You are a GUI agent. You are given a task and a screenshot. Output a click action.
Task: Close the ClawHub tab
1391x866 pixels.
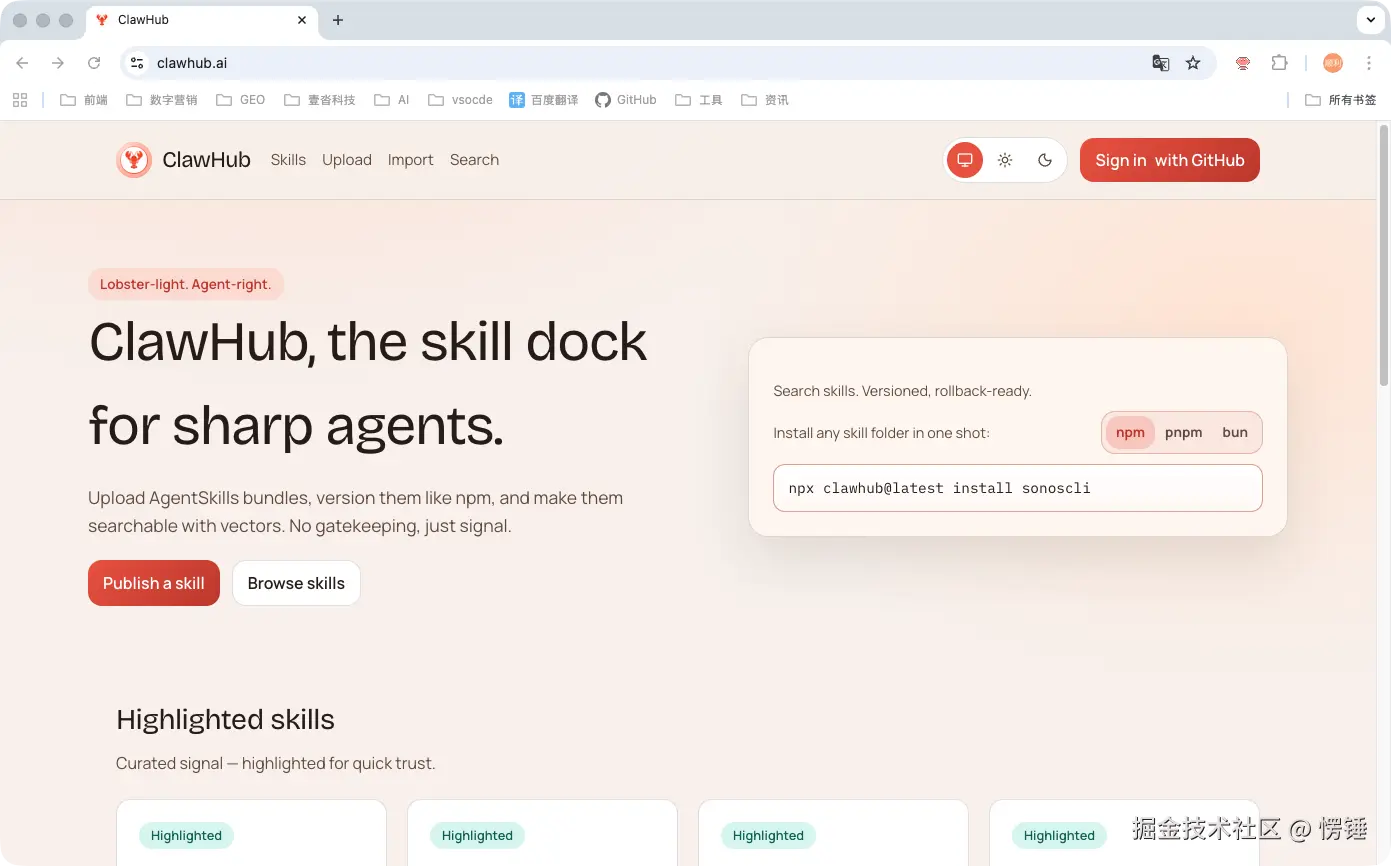coord(303,20)
